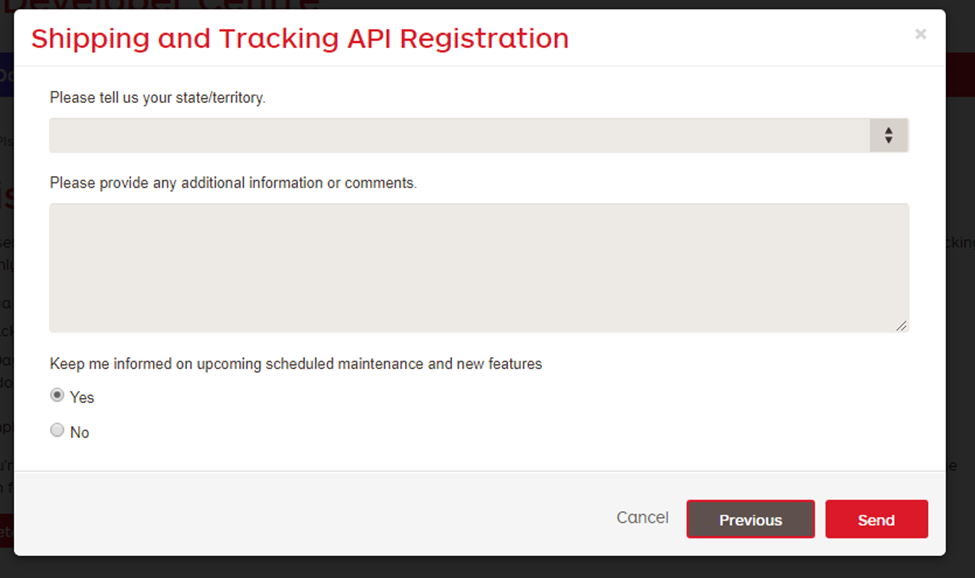975x578 pixels.
Task: Submit the form with Send
Action: click(x=876, y=519)
